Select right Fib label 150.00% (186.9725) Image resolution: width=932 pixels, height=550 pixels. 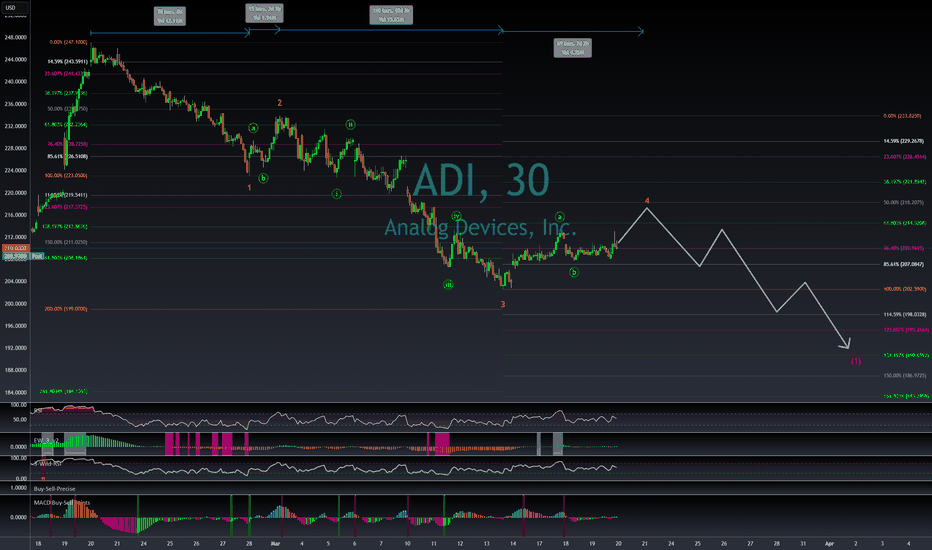tap(905, 375)
